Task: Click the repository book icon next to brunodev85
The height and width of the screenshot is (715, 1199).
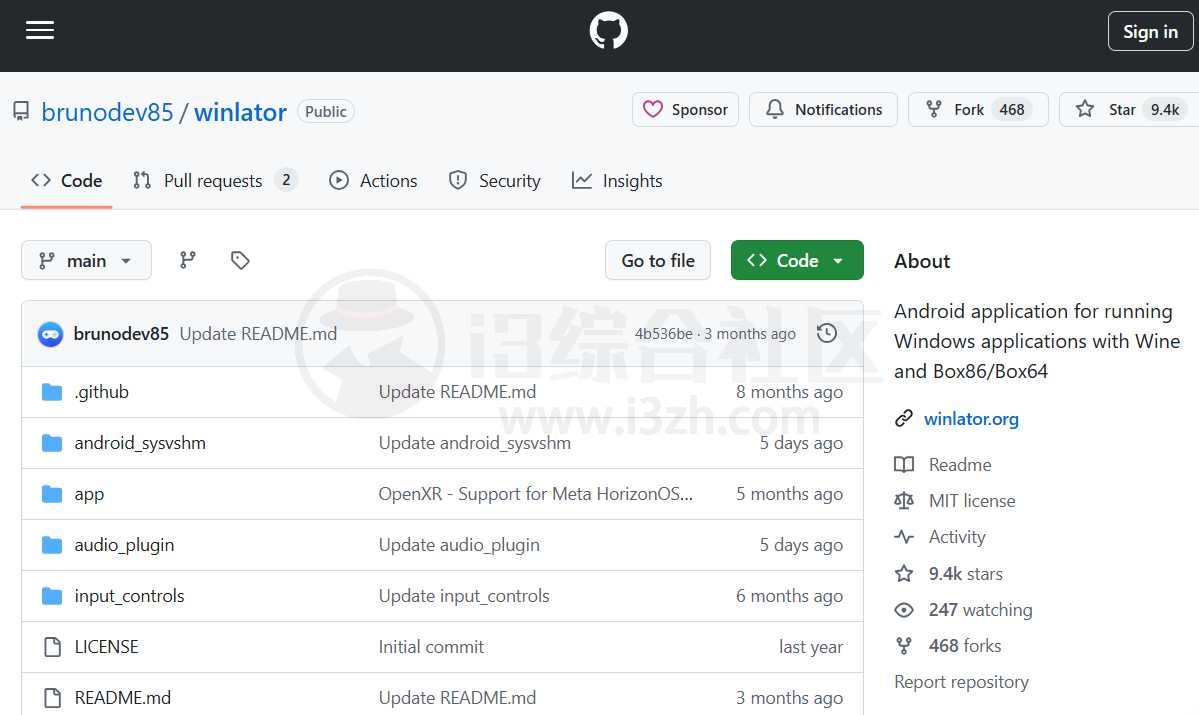Action: tap(21, 112)
